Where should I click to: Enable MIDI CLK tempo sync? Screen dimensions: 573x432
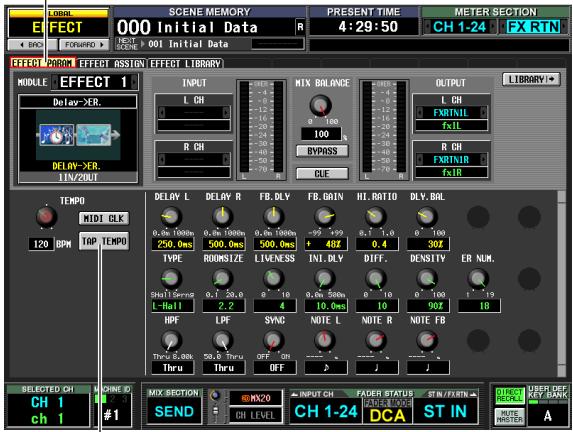coord(104,219)
